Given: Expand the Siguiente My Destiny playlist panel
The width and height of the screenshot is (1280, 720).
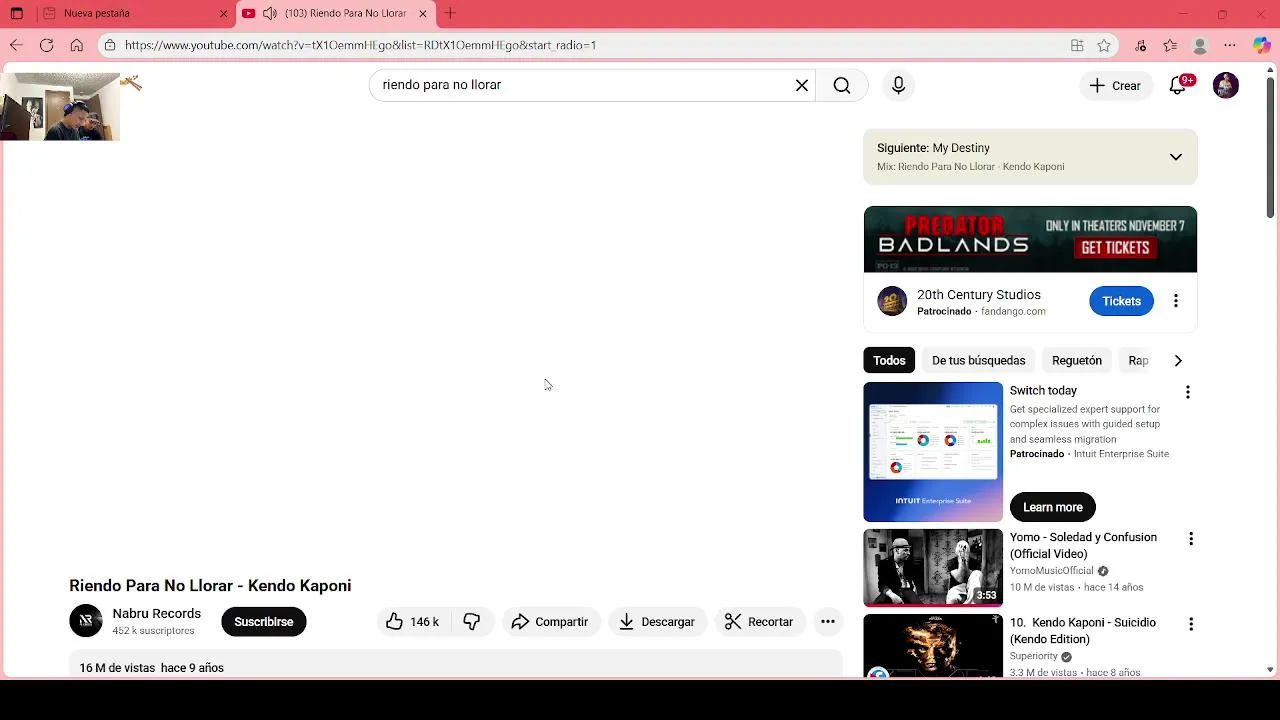Looking at the screenshot, I should [1176, 157].
